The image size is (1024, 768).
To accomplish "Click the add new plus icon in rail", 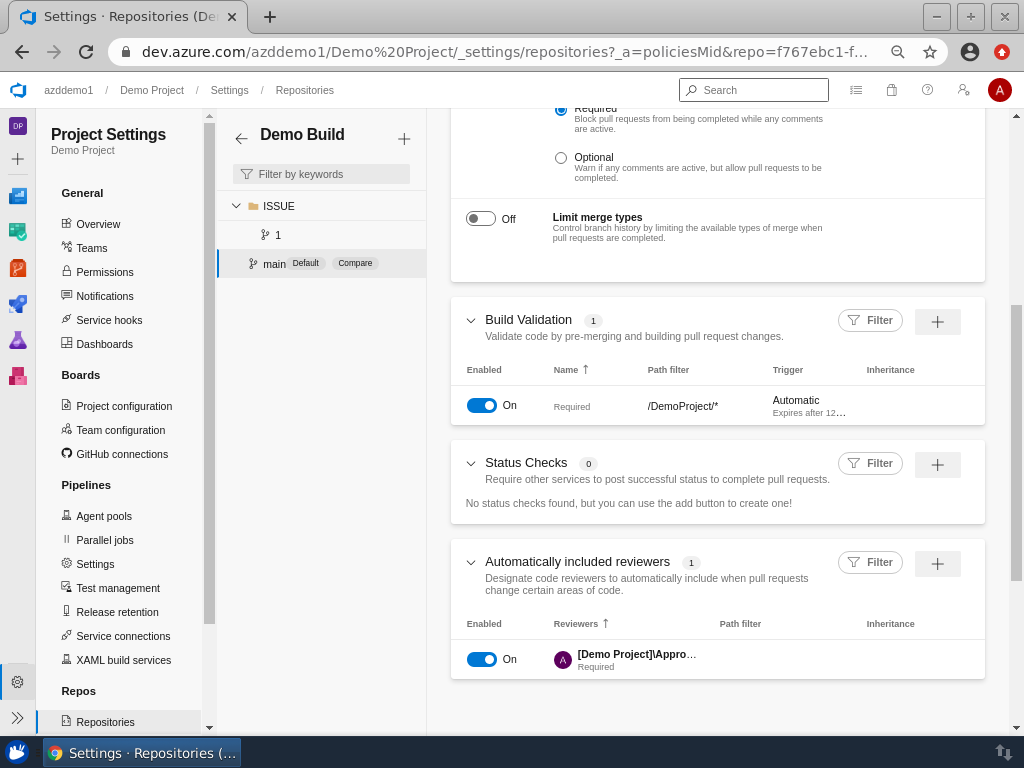I will (x=18, y=159).
